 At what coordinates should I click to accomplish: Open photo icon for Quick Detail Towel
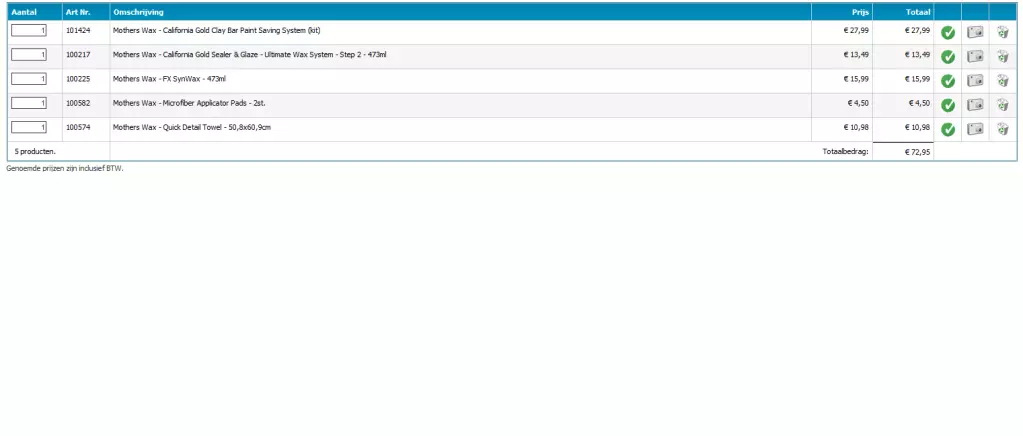tap(975, 129)
